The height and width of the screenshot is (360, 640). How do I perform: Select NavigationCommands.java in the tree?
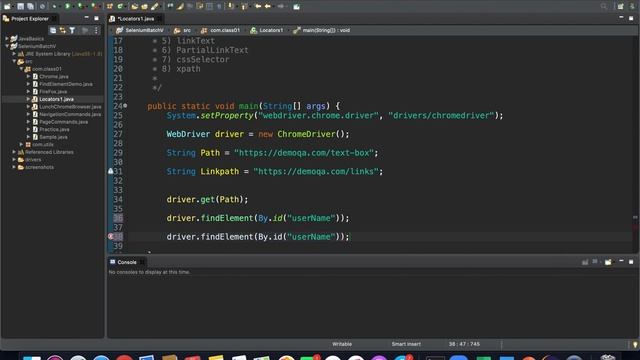(70, 114)
